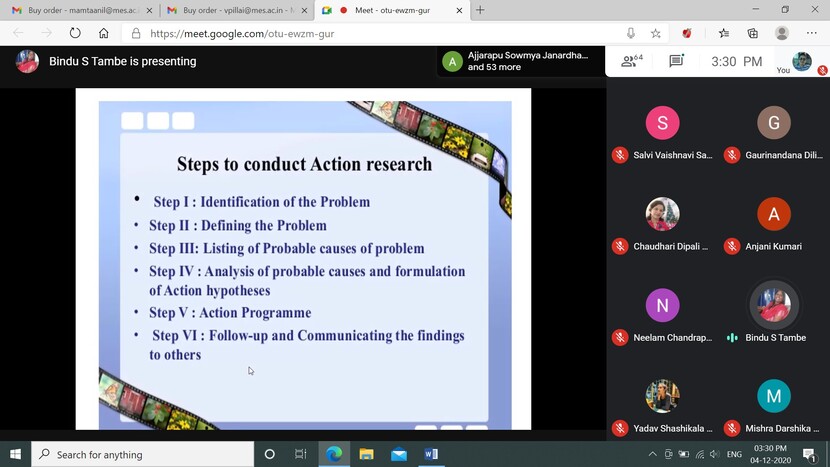830x467 pixels.
Task: Open Windows Start menu
Action: point(15,454)
